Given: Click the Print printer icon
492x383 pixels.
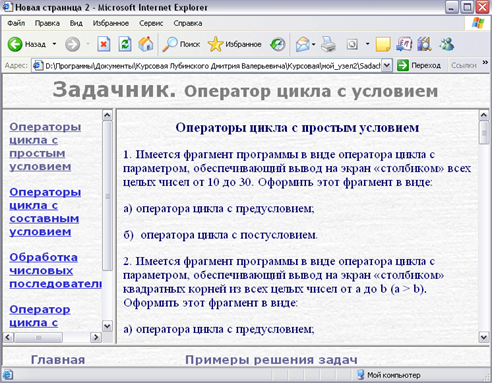Looking at the screenshot, I should click(328, 44).
